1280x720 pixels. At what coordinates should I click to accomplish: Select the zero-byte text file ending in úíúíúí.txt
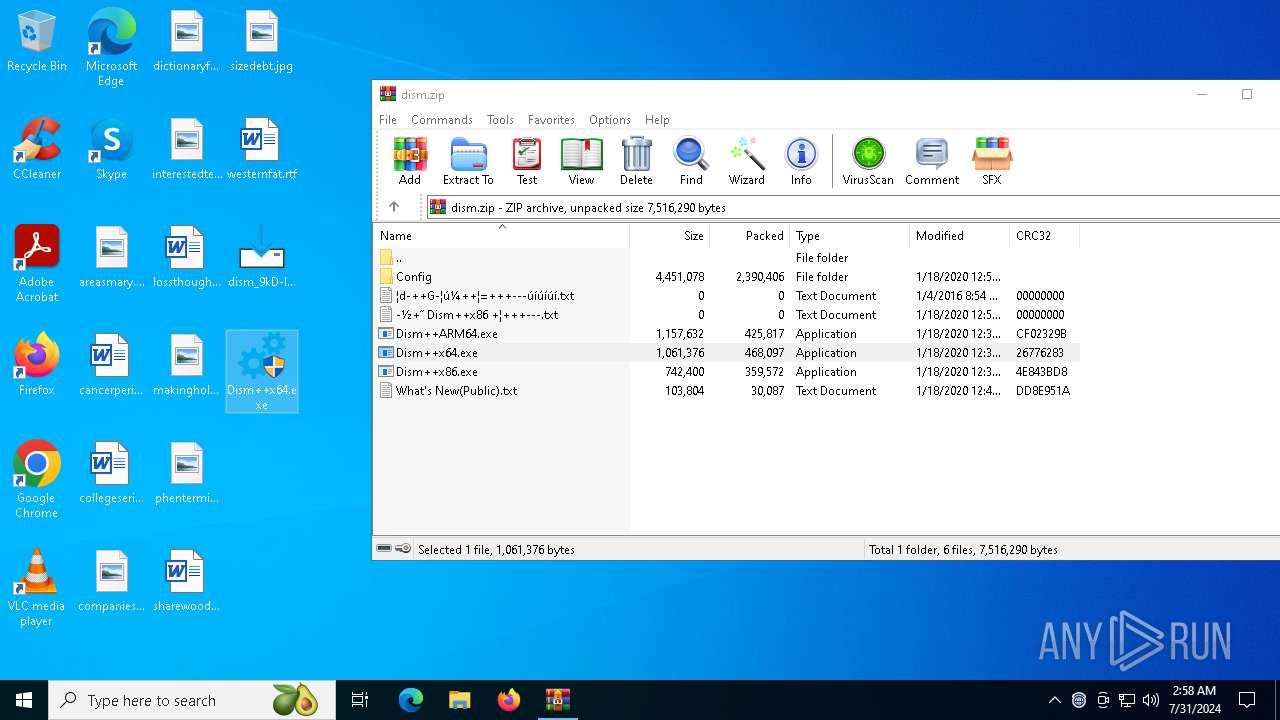(x=728, y=296)
